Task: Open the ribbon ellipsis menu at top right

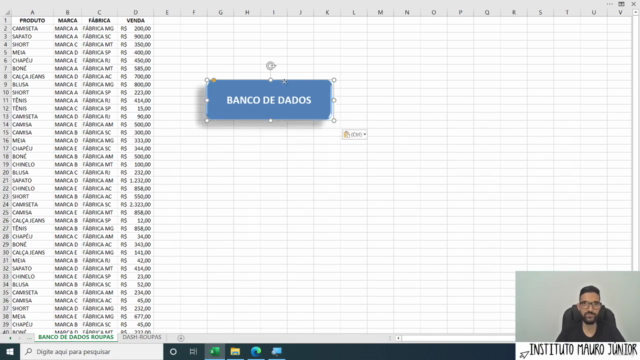Action: click(x=609, y=4)
